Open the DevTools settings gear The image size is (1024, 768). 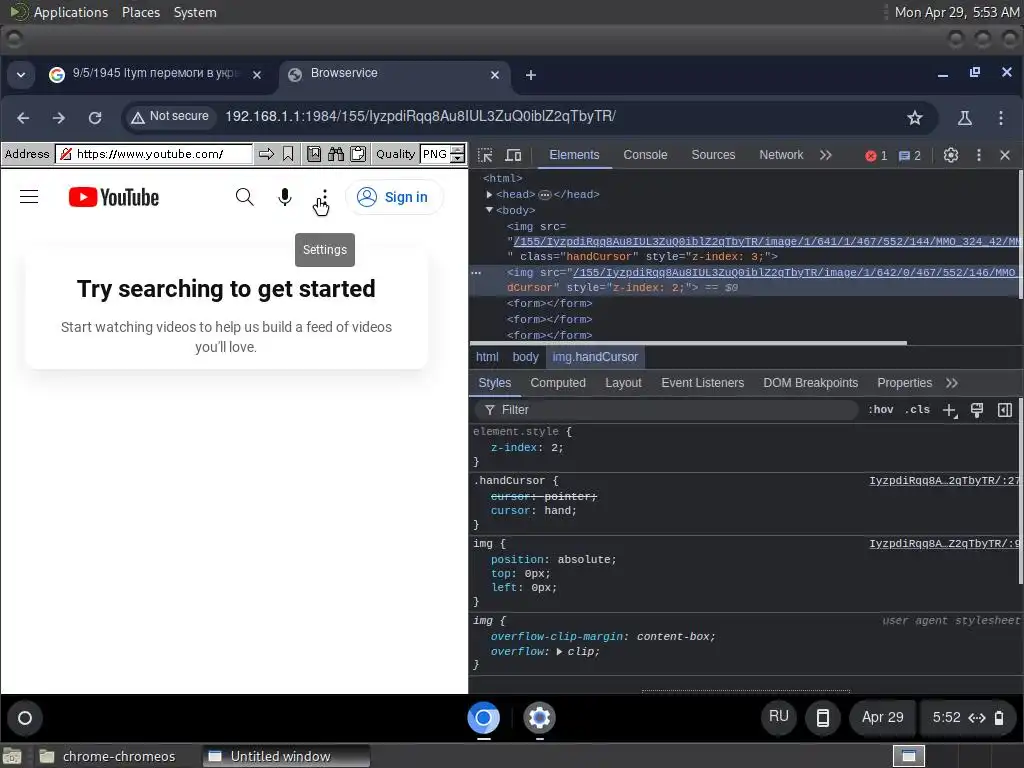click(951, 155)
